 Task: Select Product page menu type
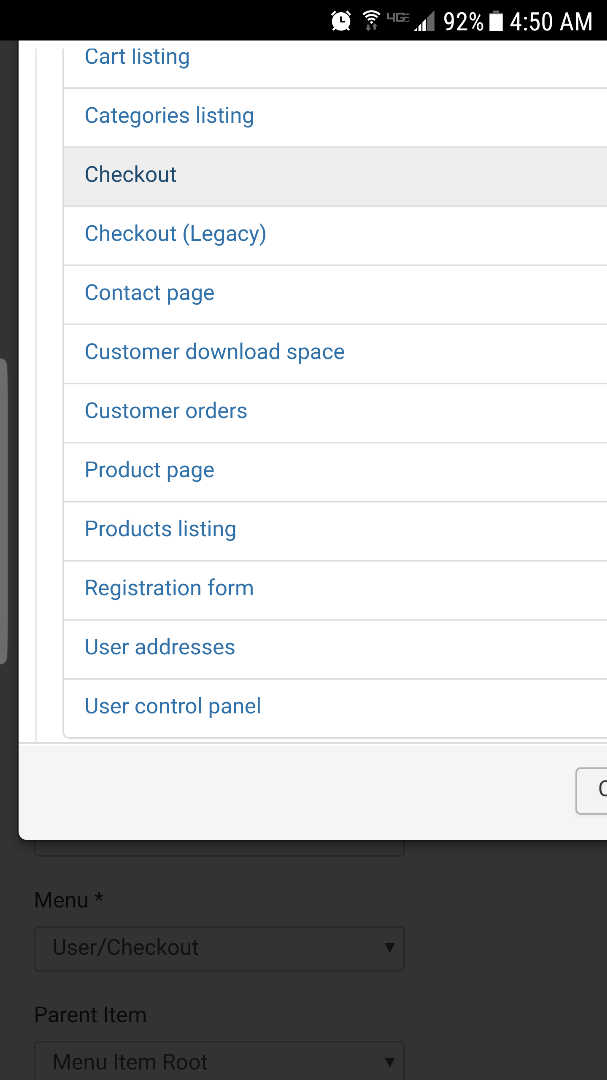[x=149, y=470]
